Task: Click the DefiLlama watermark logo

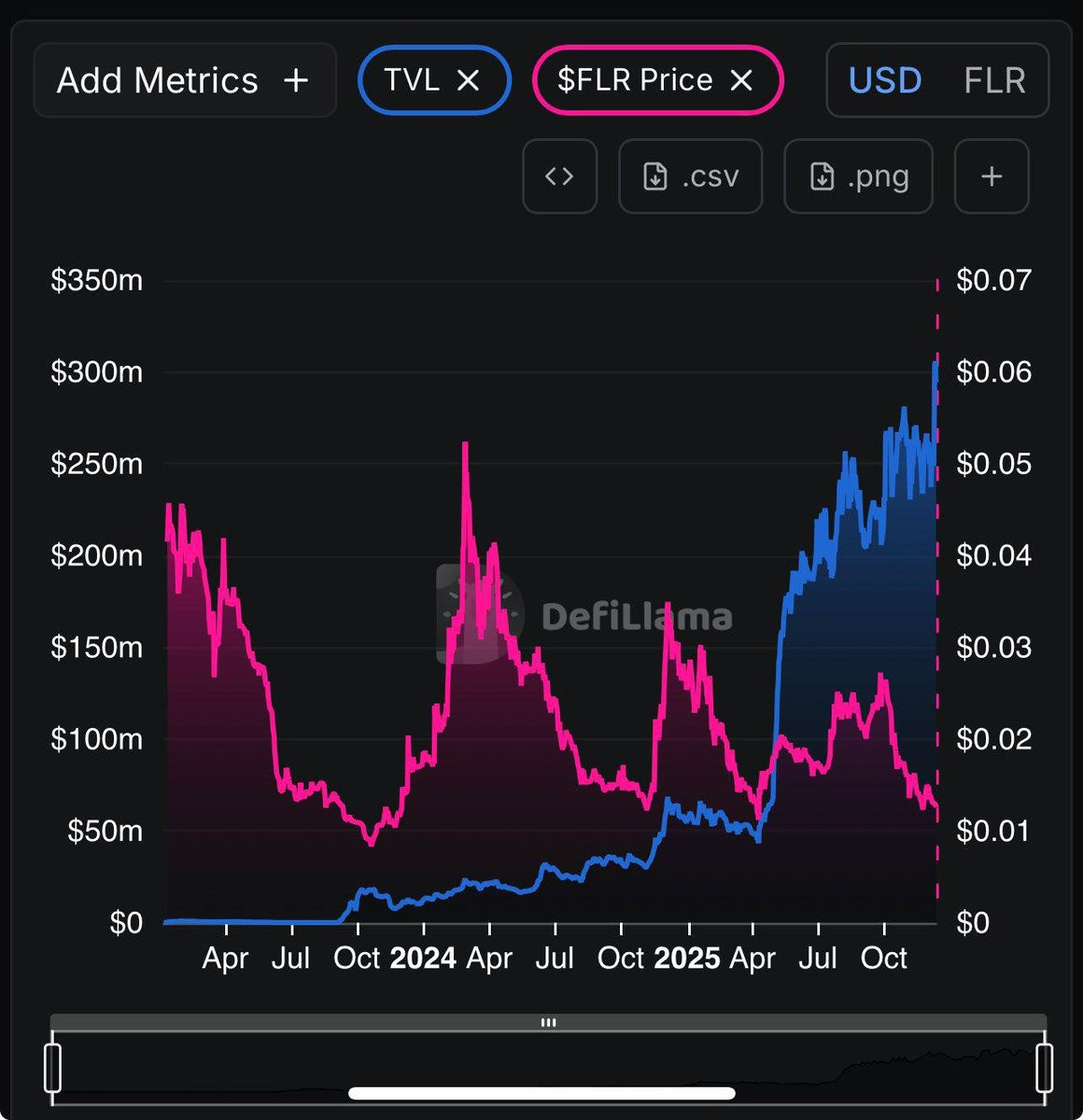Action: point(584,615)
